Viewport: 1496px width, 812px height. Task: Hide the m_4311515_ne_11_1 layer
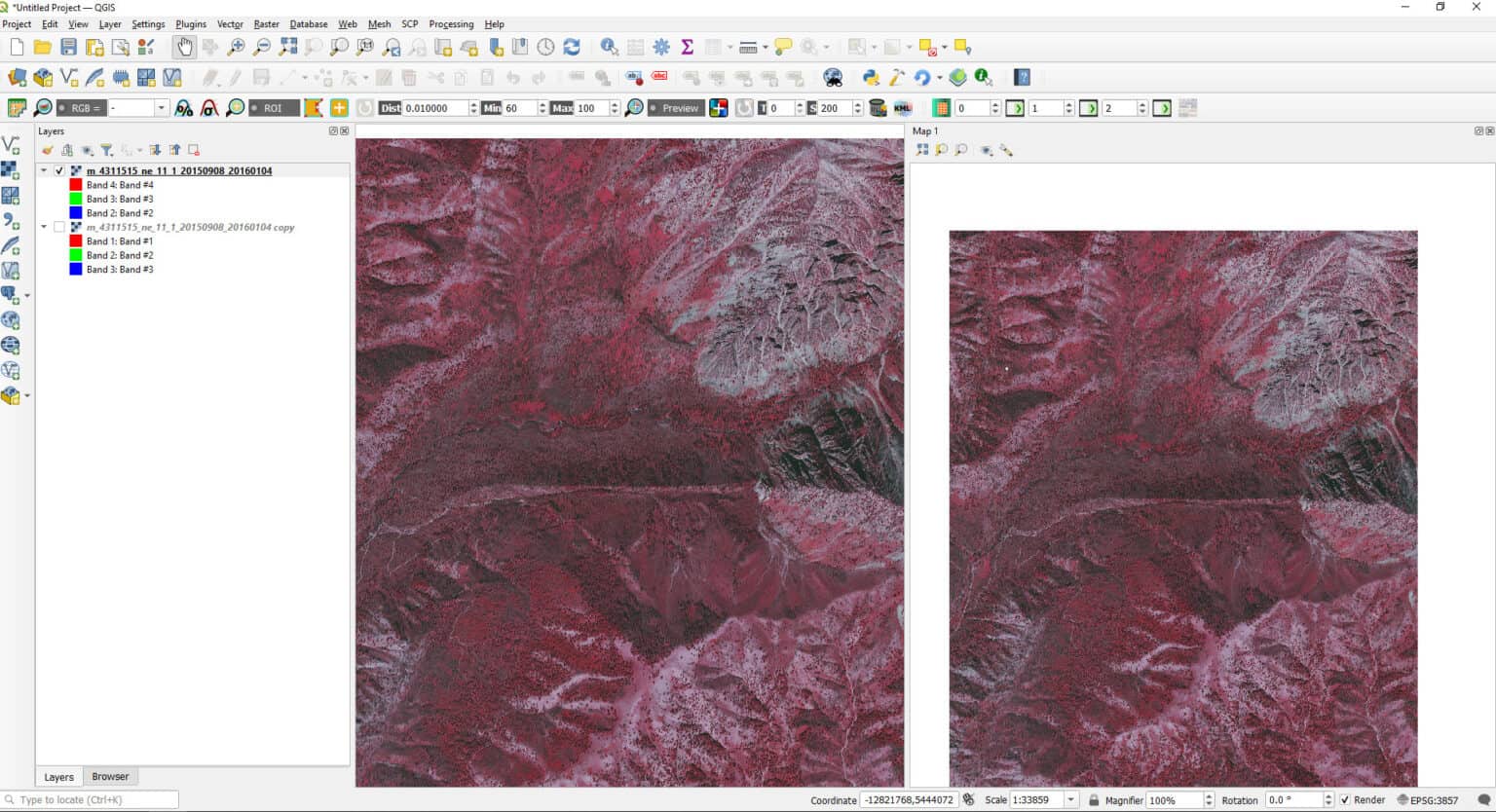click(x=60, y=170)
